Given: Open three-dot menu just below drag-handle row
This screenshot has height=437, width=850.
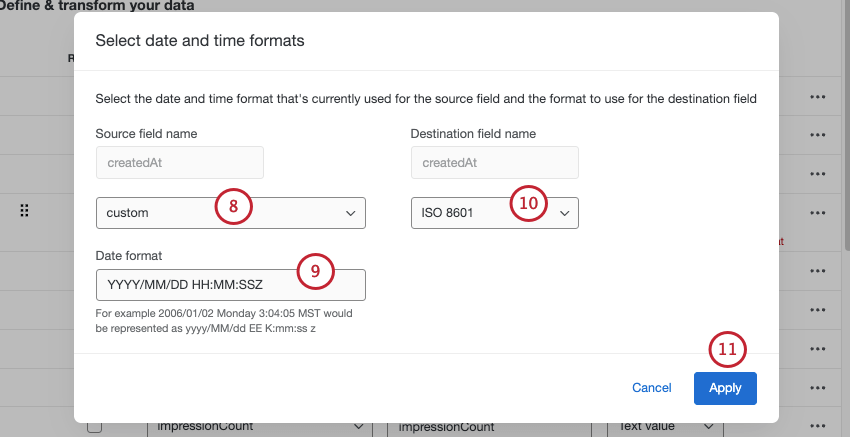Looking at the screenshot, I should (818, 270).
